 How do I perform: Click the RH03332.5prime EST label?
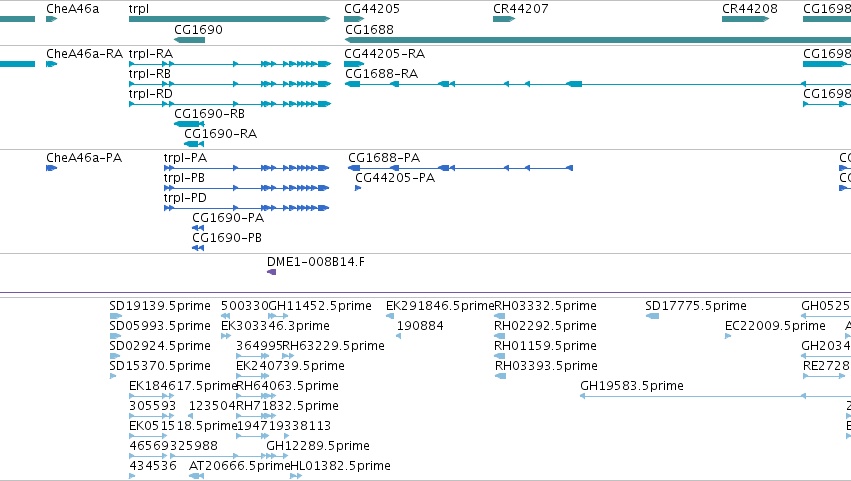tap(545, 306)
